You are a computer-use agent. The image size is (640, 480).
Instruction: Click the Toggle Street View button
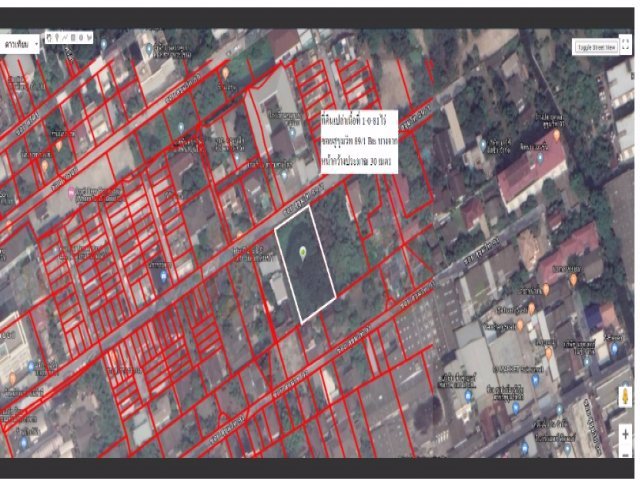[x=598, y=46]
